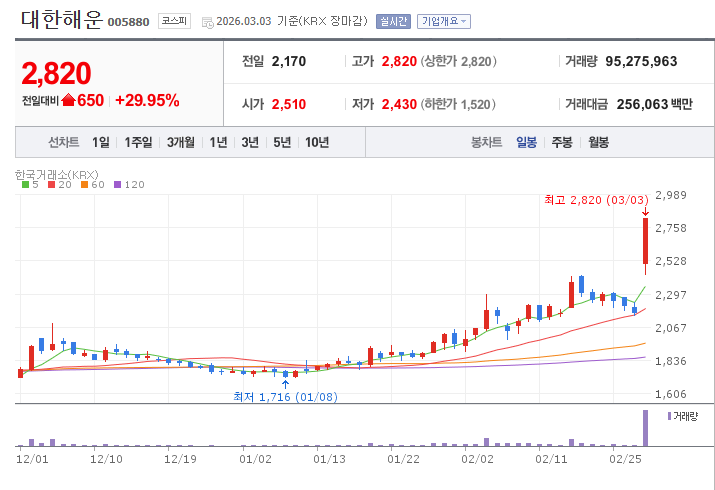
Task: Click the red 20-day moving average swatch
Action: (52, 185)
